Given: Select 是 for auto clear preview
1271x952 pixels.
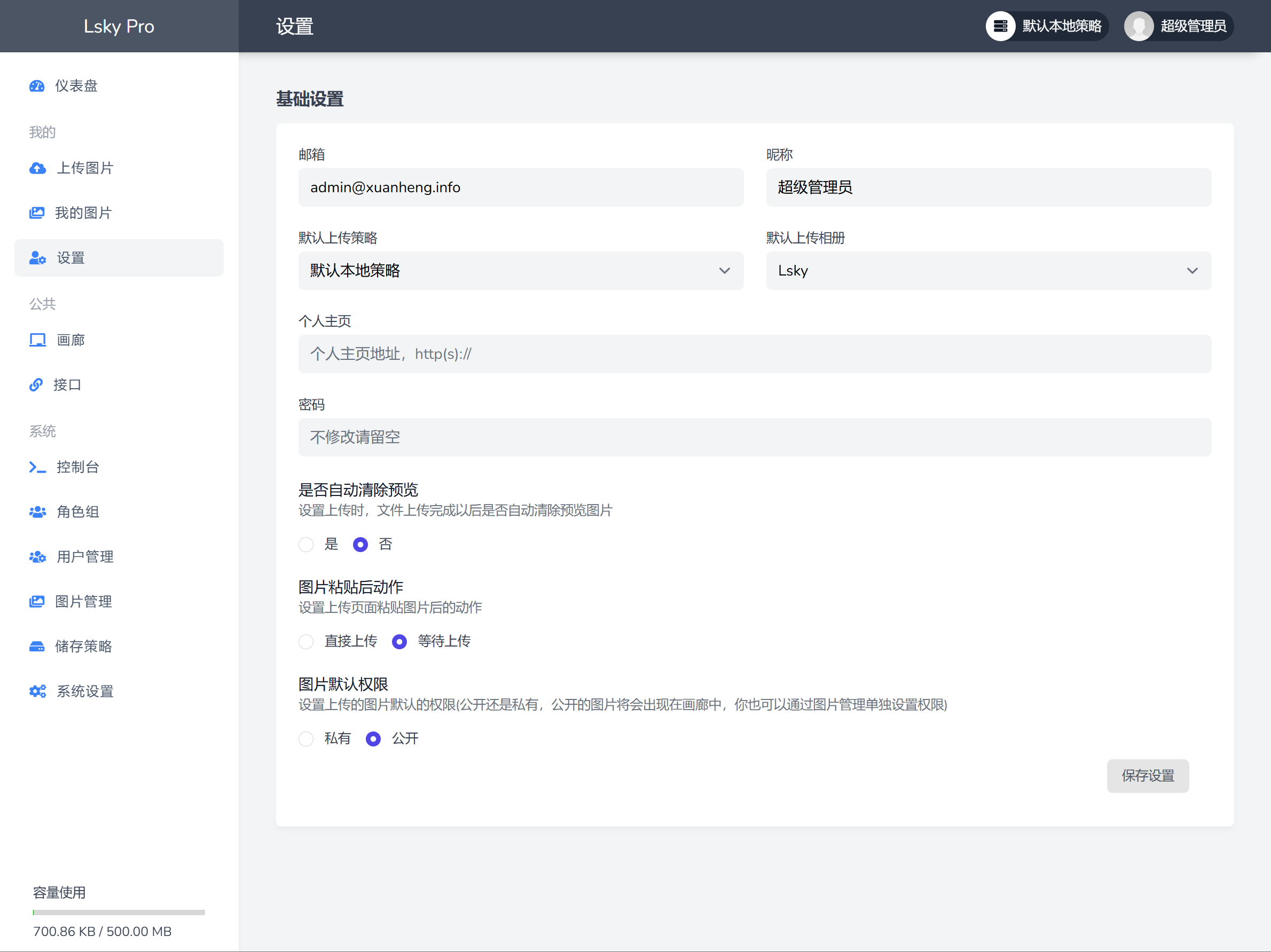Looking at the screenshot, I should (306, 545).
